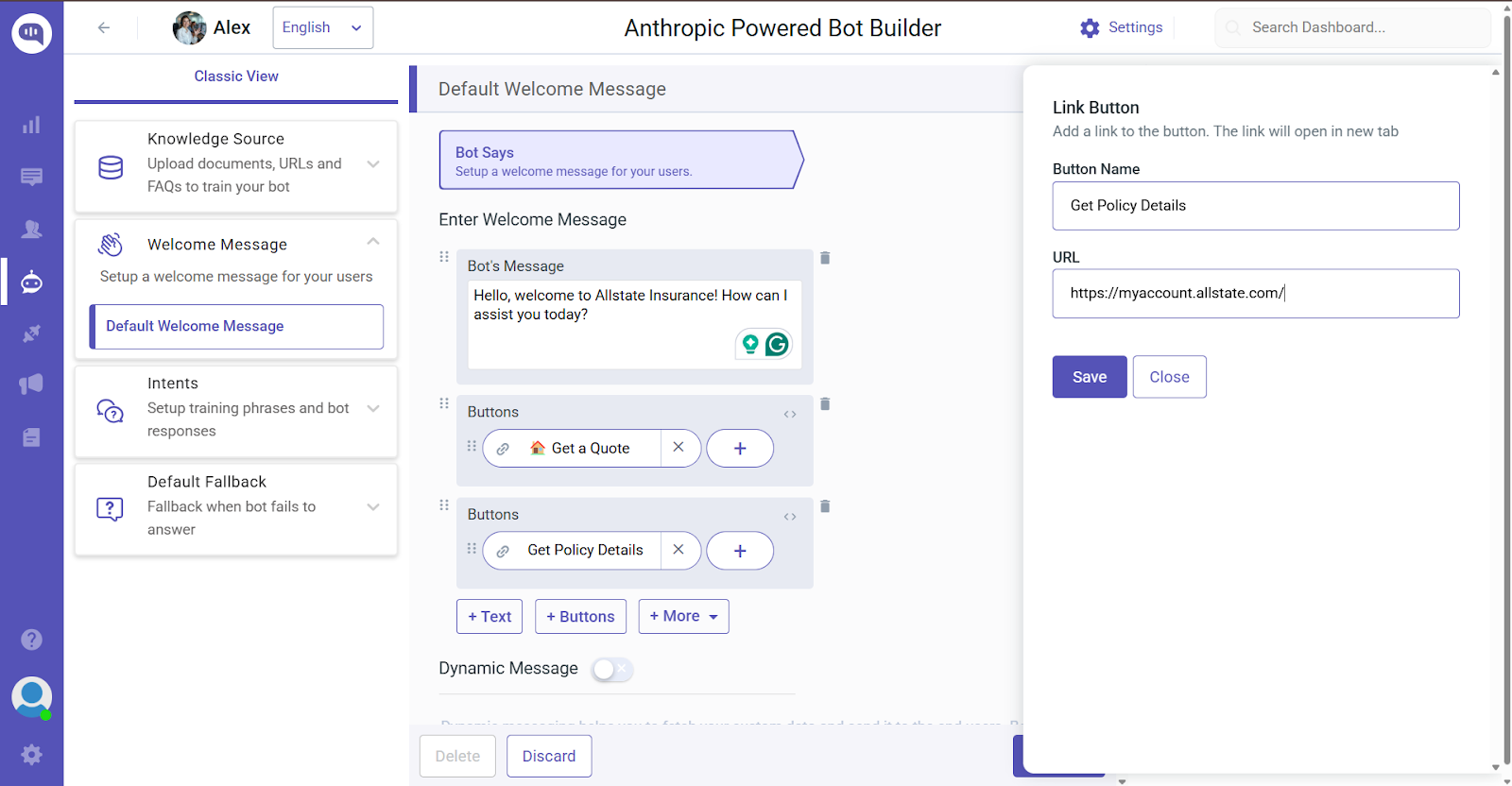Click the Settings gear icon in header
1512x786 pixels.
point(1090,28)
